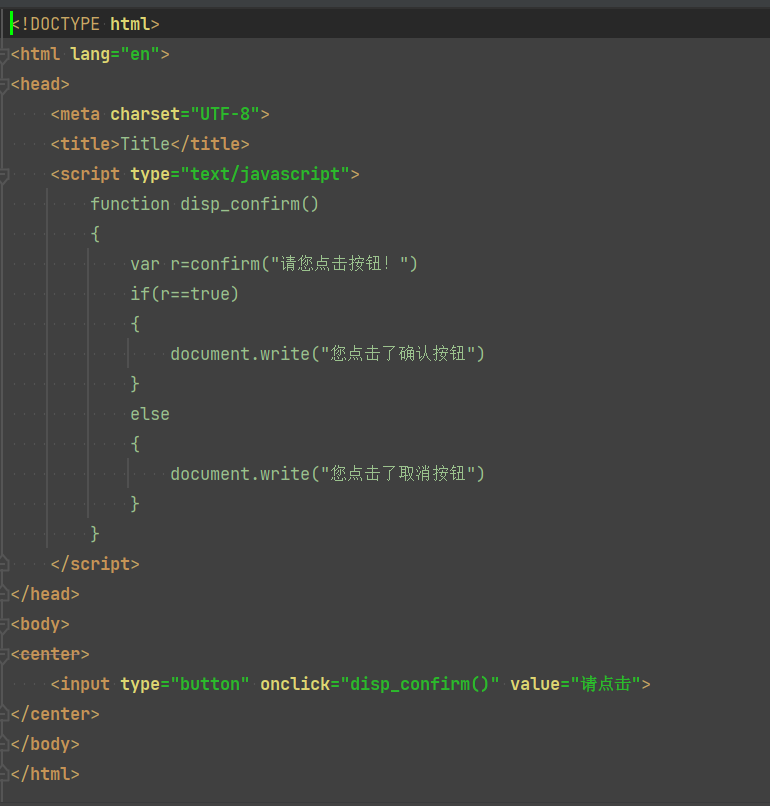Collapse the html lang="en" tag fold marker
This screenshot has width=770, height=806.
[x=4, y=54]
